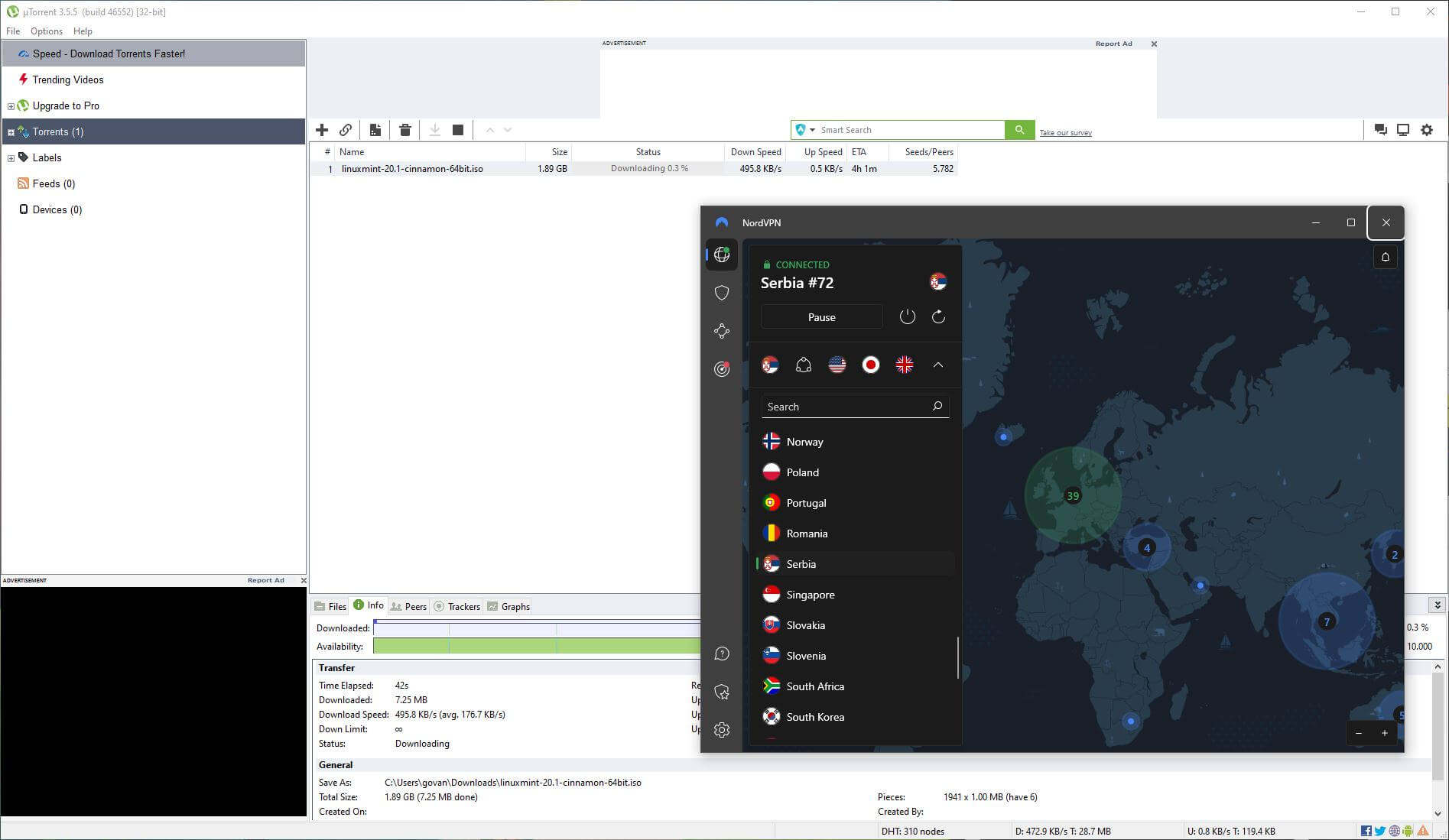Image resolution: width=1449 pixels, height=840 pixels.
Task: Click Report Ad link in top advertisement
Action: (x=1113, y=44)
